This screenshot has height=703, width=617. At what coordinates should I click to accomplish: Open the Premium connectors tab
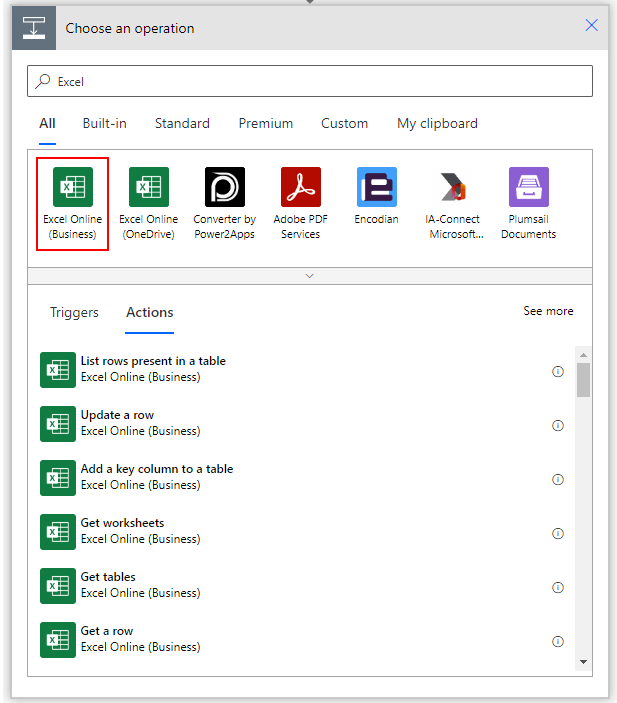click(x=265, y=124)
